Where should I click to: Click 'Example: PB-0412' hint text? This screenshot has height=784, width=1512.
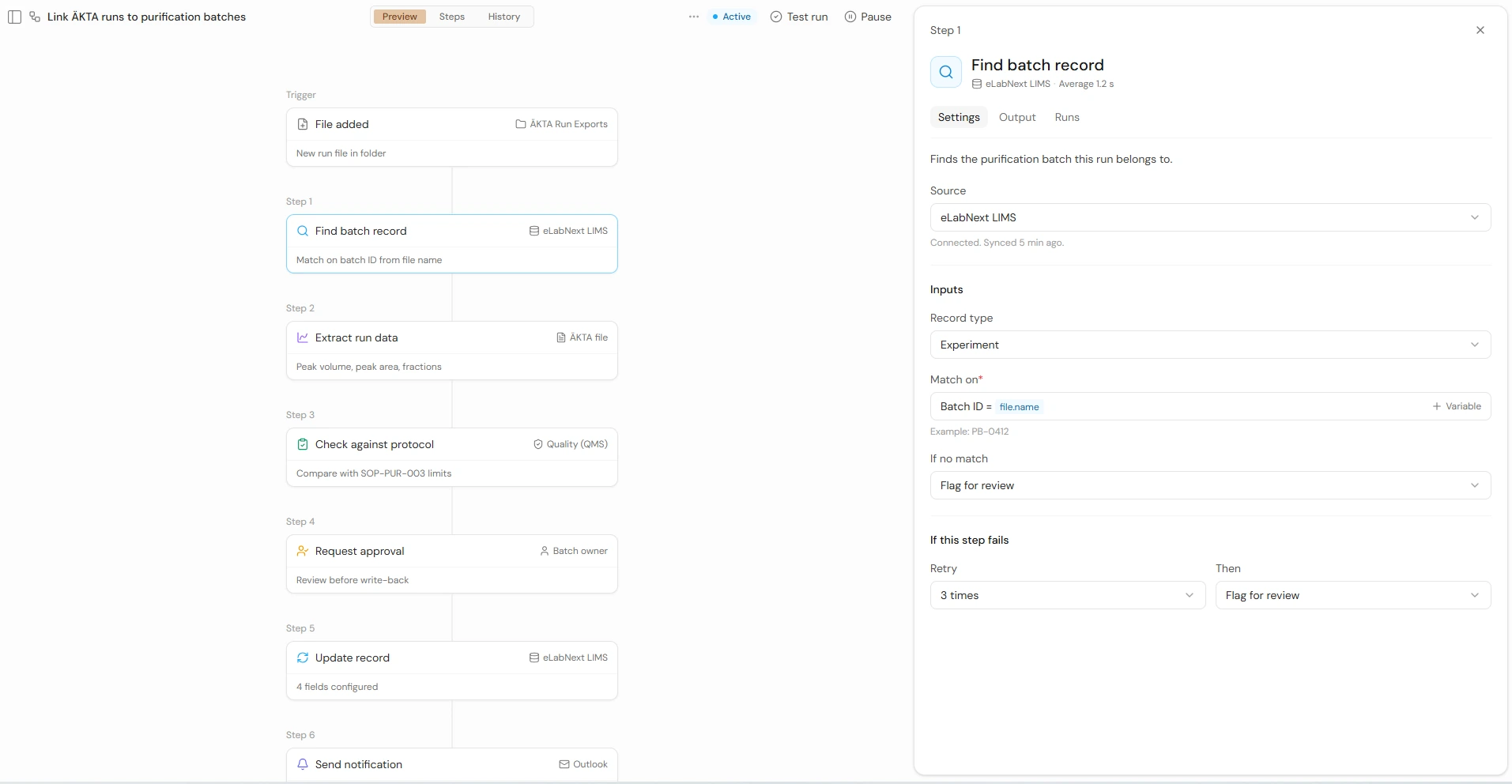click(969, 432)
